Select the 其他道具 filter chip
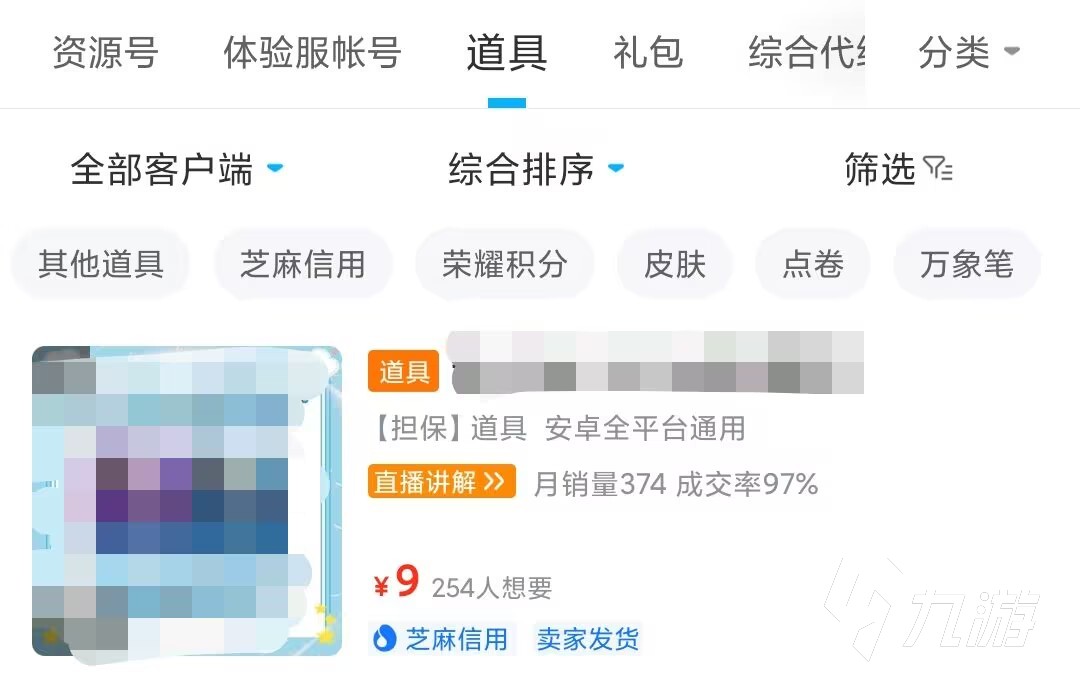The width and height of the screenshot is (1080, 692). (x=101, y=264)
